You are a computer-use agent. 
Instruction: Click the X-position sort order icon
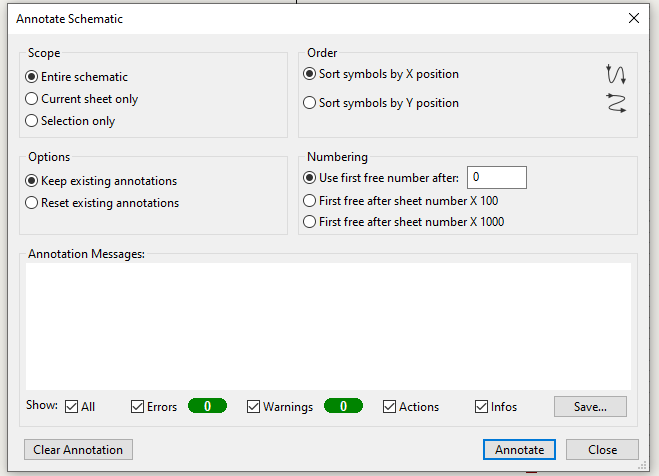pos(616,74)
